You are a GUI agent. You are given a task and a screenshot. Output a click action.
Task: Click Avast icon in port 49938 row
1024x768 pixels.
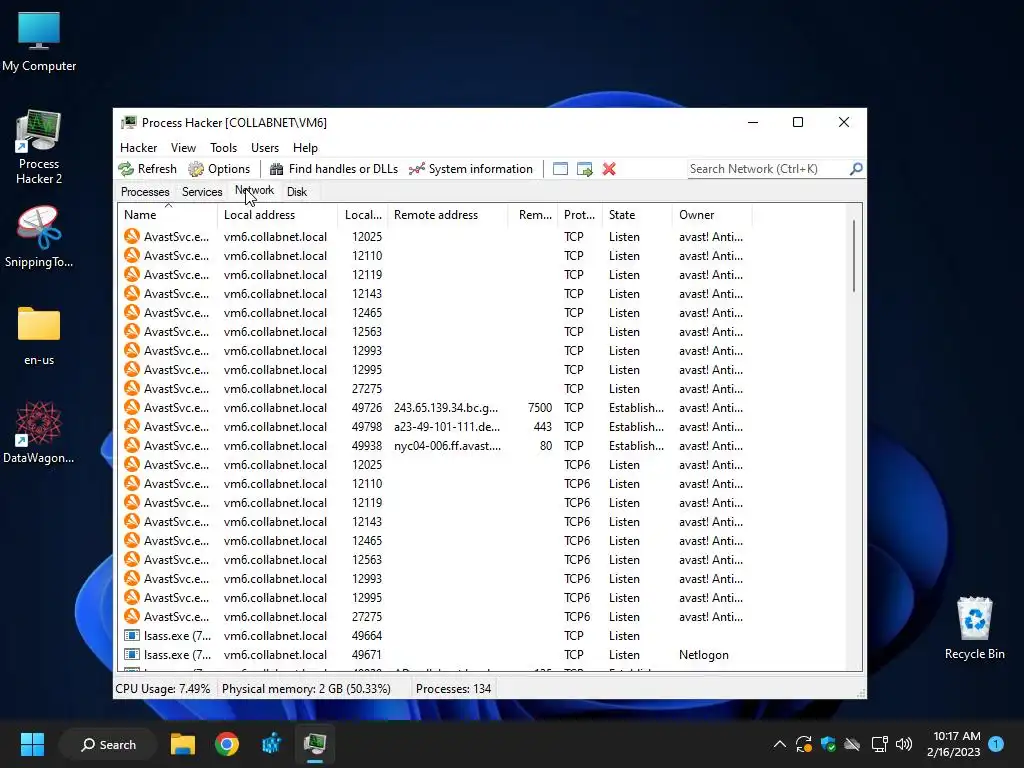tap(132, 445)
